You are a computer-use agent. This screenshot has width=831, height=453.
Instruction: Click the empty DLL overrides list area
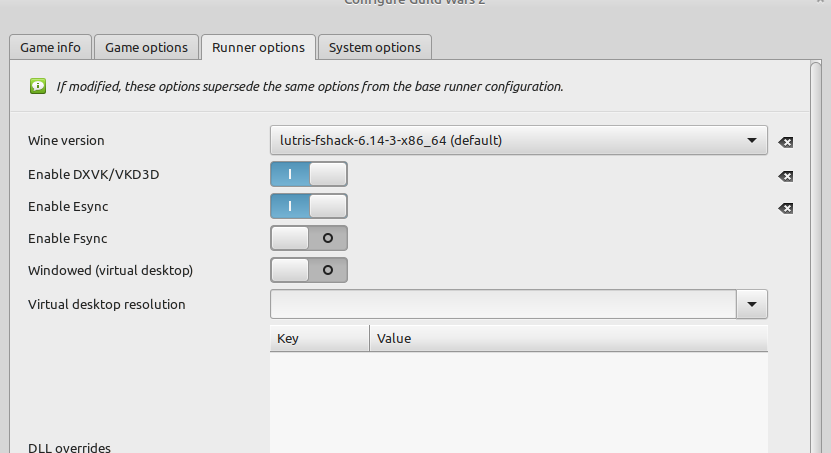[519, 403]
